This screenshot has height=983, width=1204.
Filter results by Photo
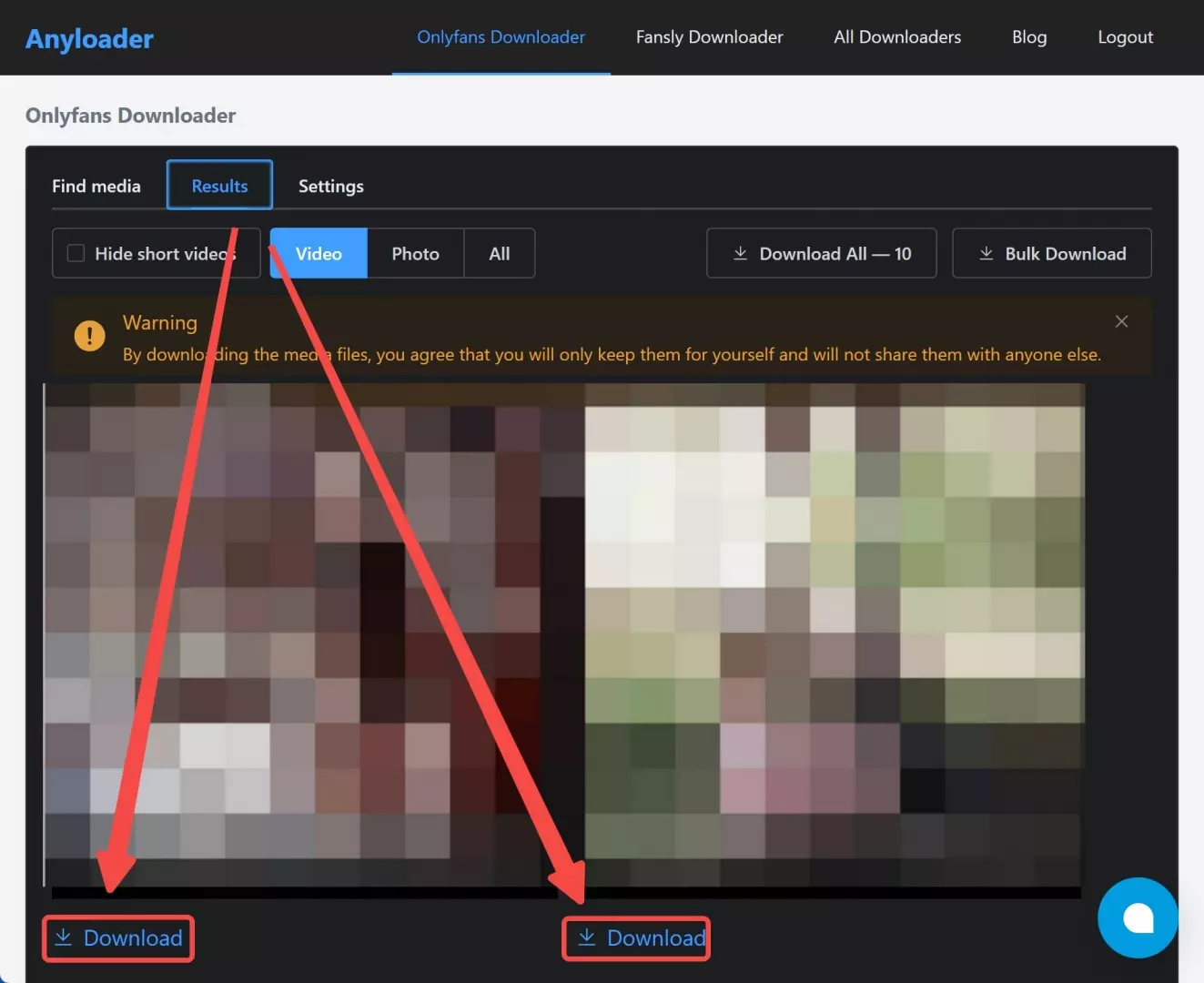415,253
